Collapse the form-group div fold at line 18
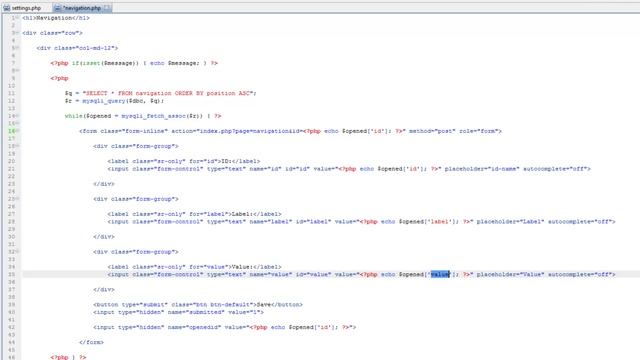640x360 pixels. (x=18, y=146)
